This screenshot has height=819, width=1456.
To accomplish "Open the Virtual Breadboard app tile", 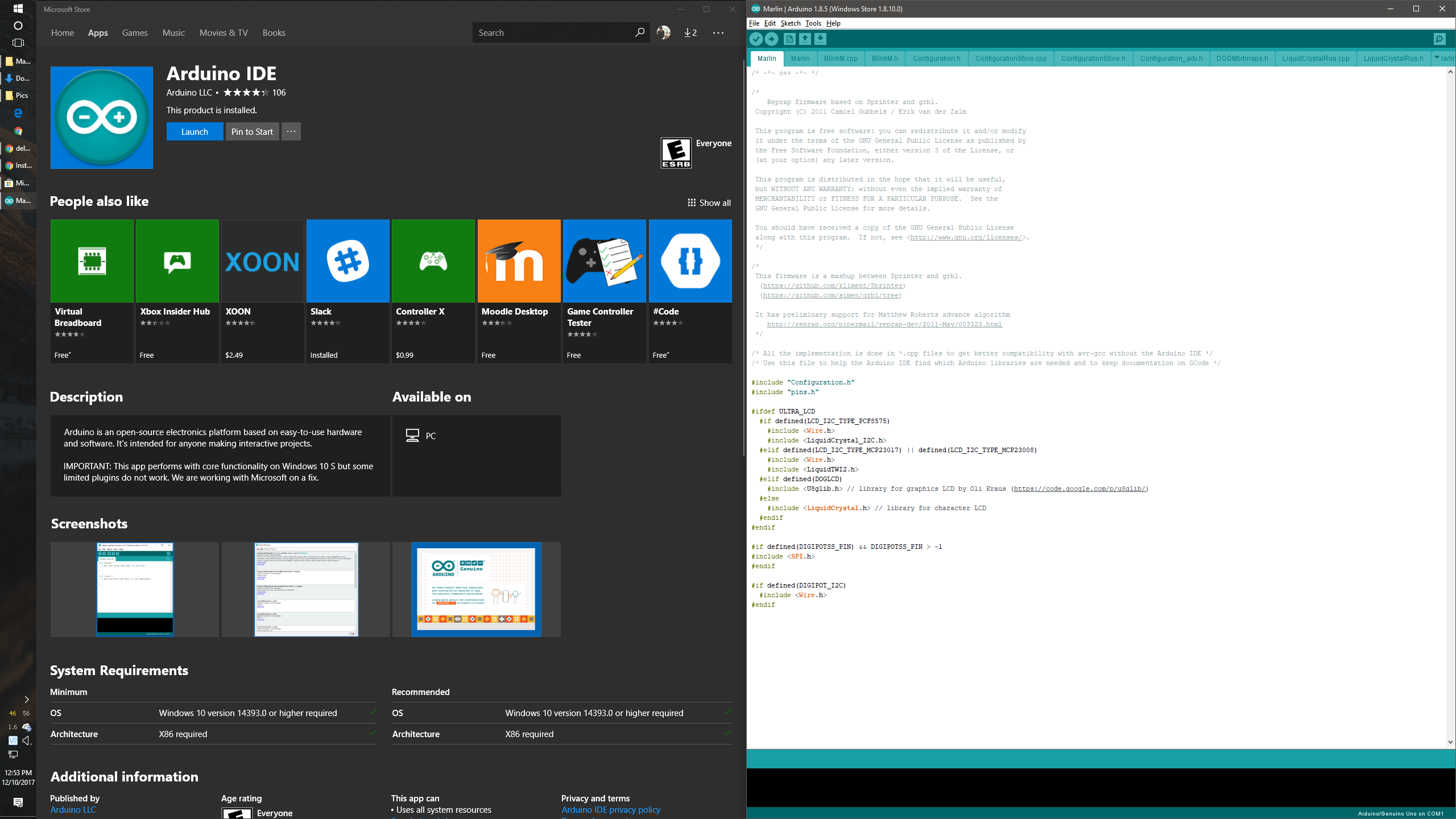I will (92, 291).
